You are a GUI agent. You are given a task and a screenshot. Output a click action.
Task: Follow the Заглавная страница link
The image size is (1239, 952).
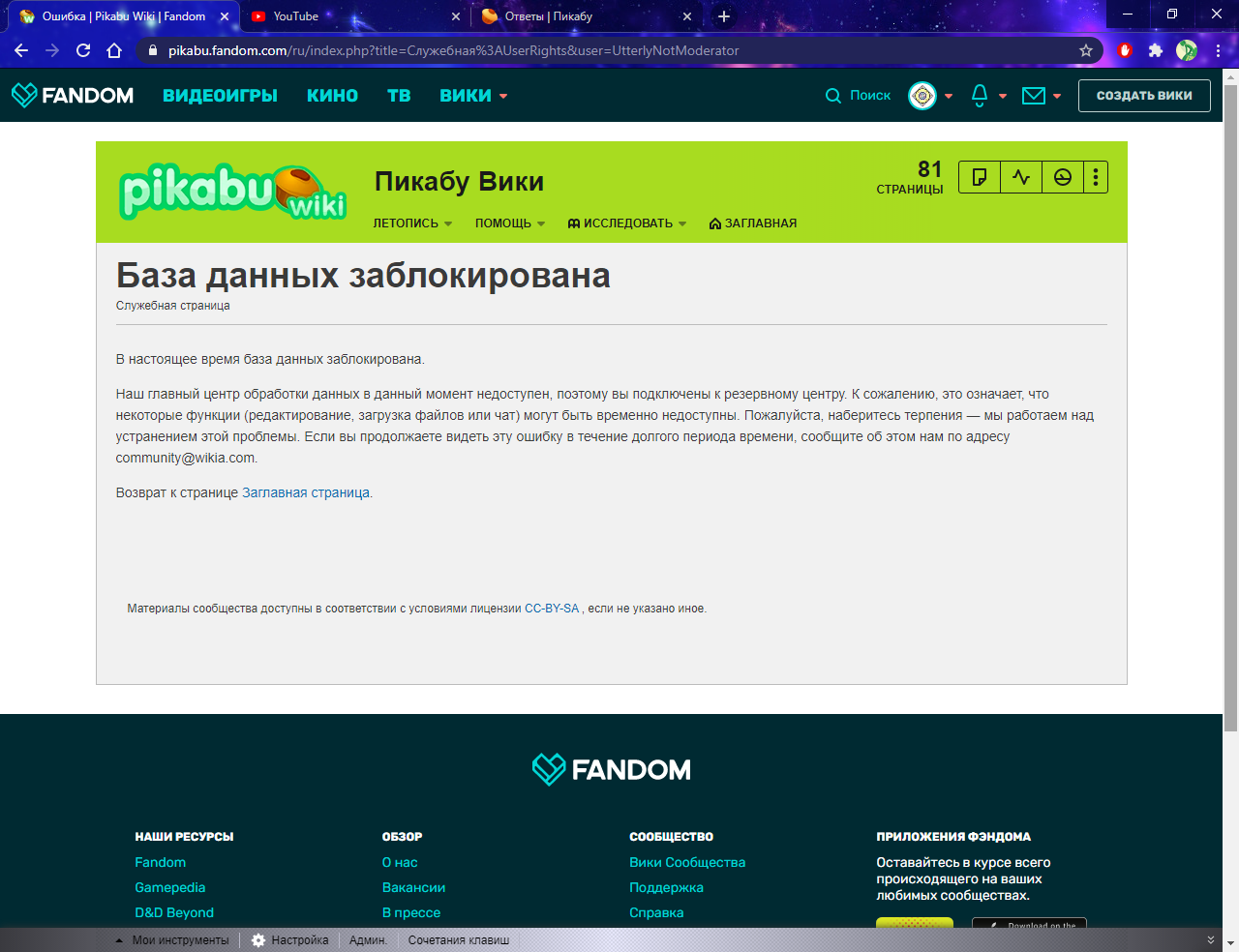[x=306, y=492]
